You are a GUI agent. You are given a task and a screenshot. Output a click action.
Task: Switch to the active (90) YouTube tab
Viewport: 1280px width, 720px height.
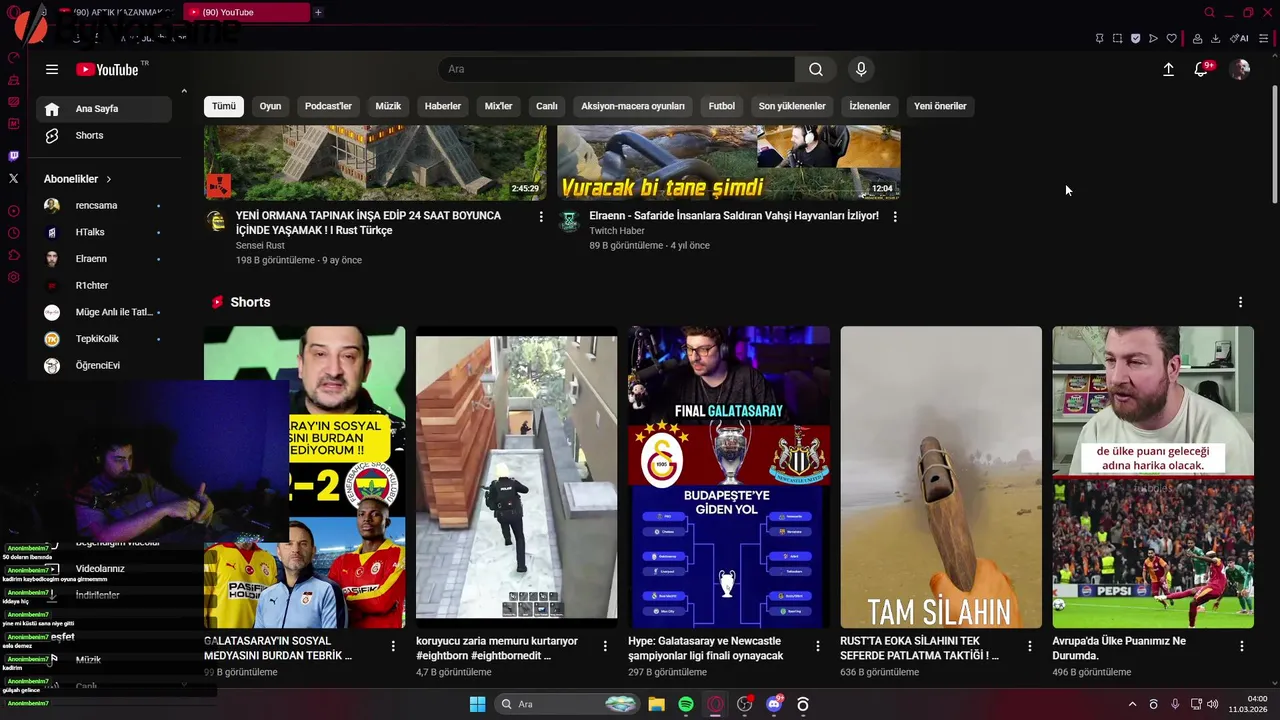point(248,12)
